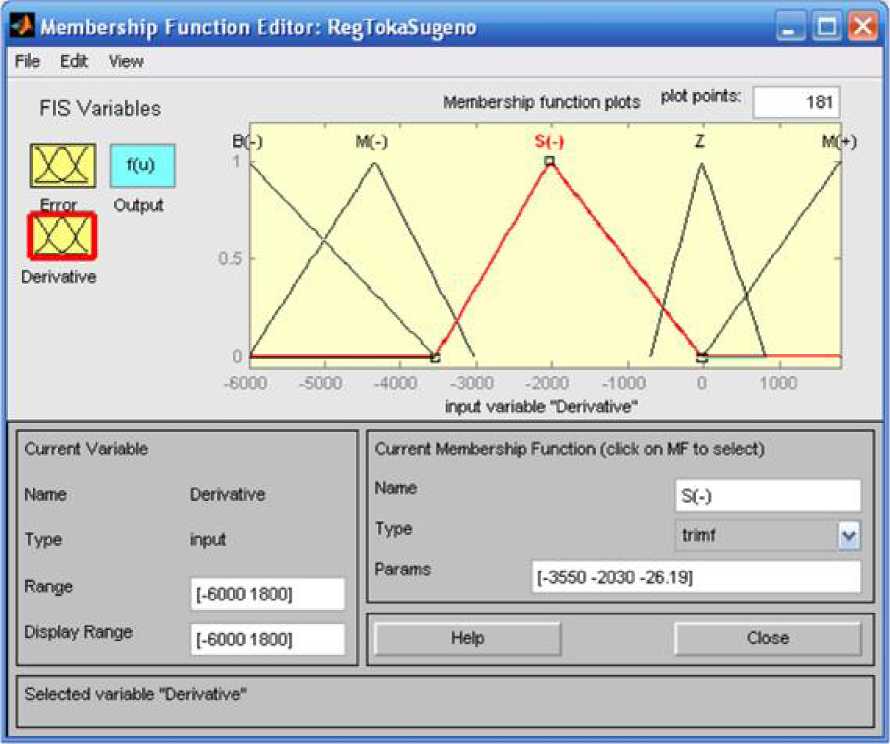Click the Help button
This screenshot has width=890, height=744.
tap(468, 638)
